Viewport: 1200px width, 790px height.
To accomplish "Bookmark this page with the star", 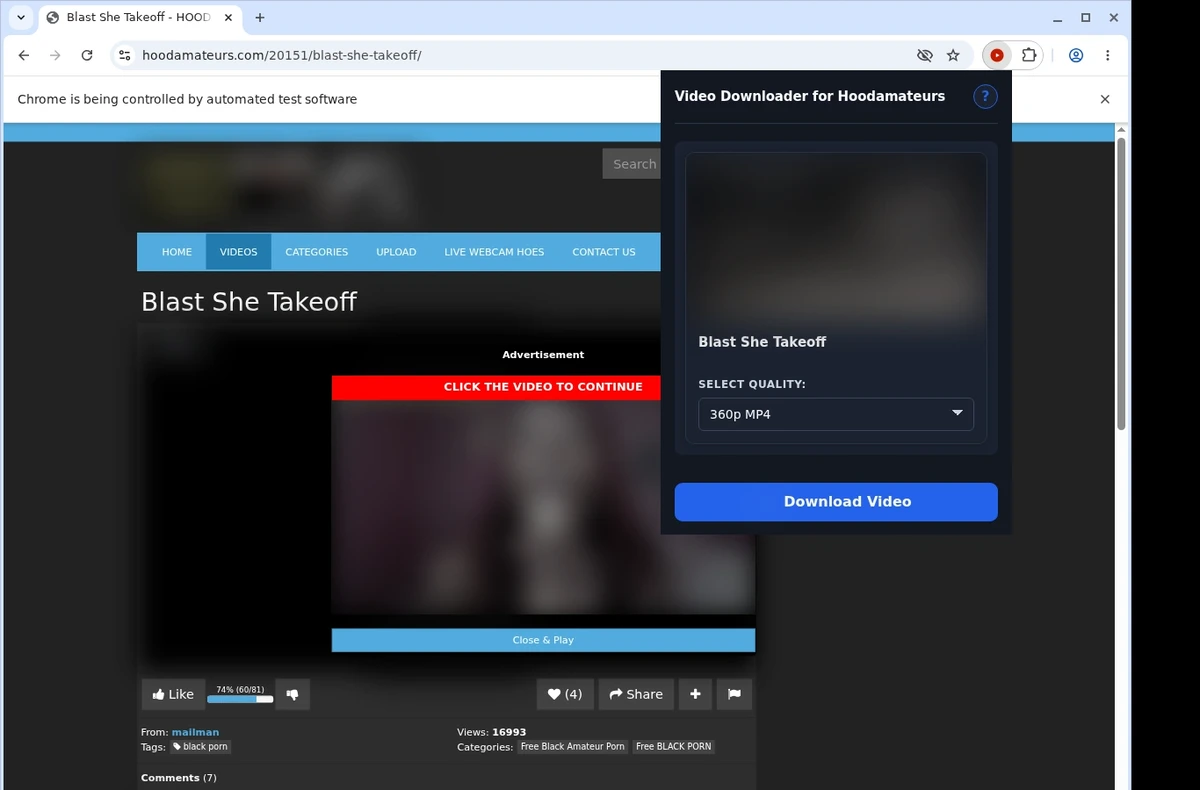I will (x=953, y=55).
